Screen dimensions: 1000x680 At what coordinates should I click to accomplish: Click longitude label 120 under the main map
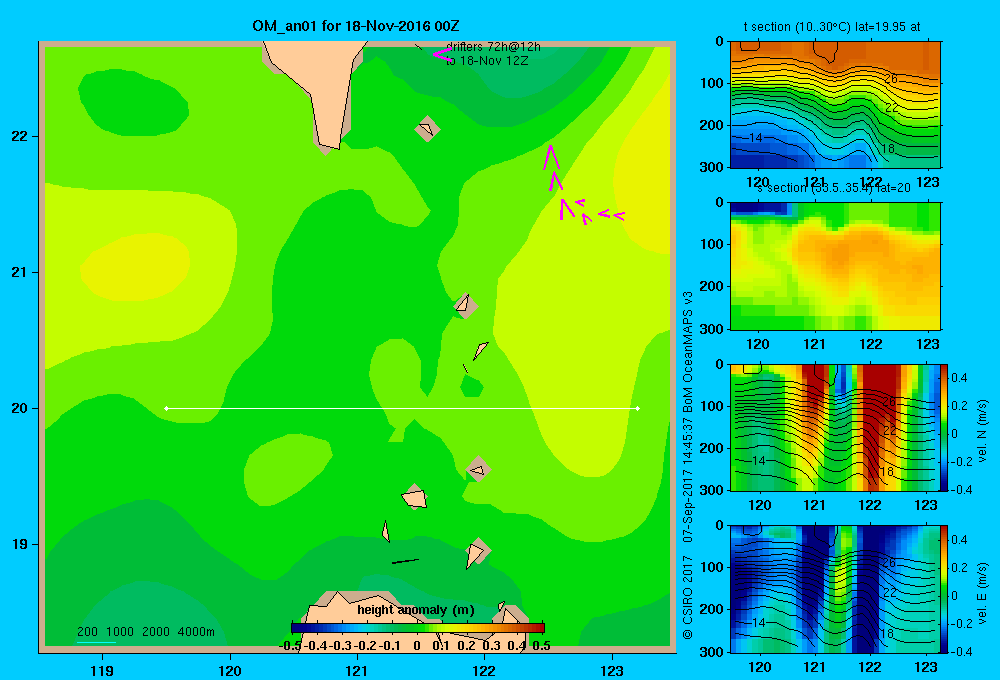click(x=230, y=670)
